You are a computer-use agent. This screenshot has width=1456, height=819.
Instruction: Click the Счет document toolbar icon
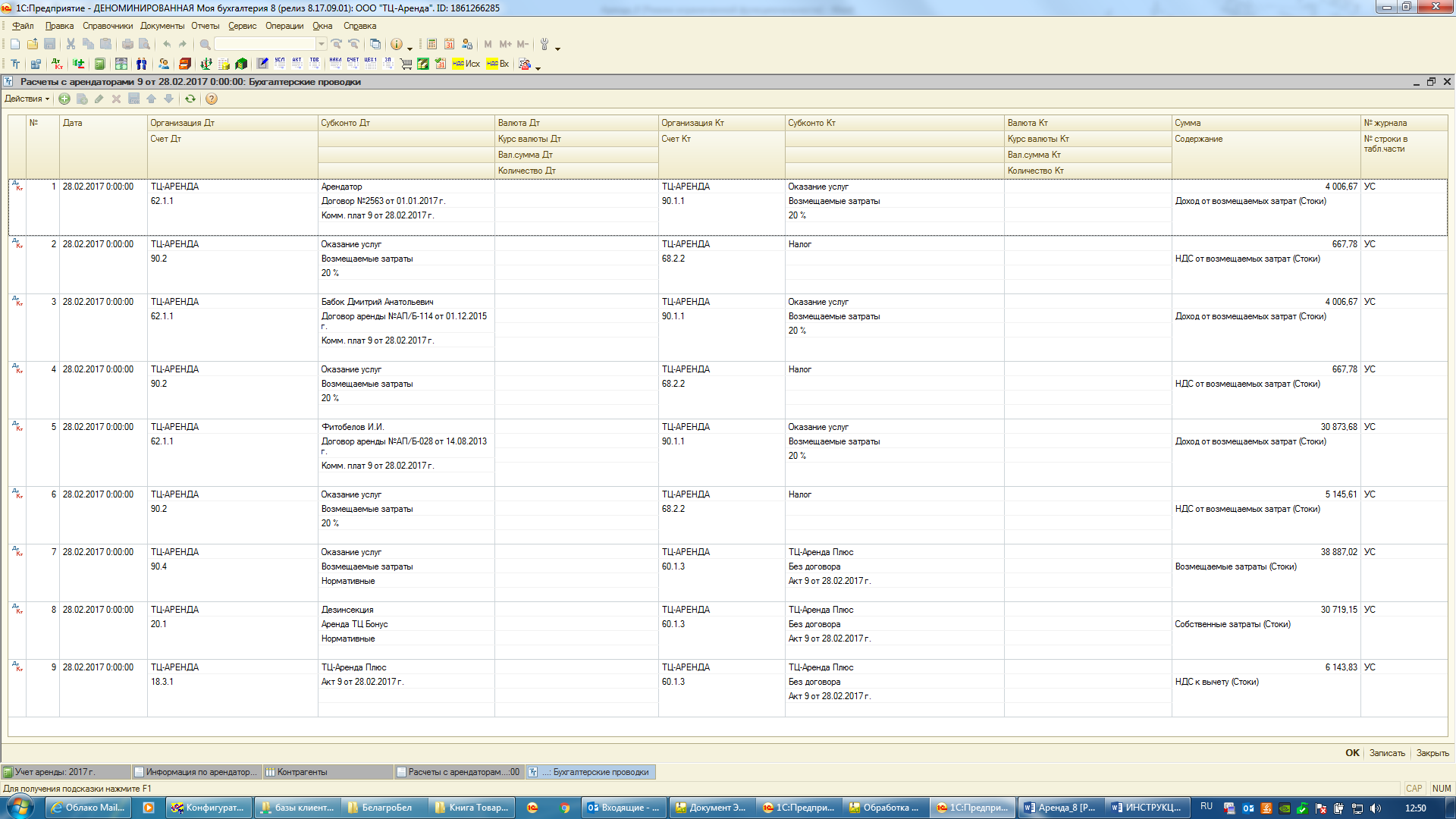(x=353, y=64)
